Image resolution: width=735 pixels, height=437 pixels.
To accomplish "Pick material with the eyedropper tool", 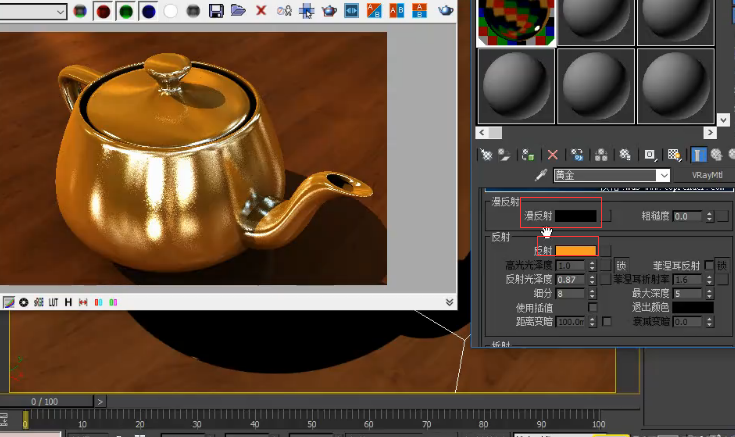I will pos(540,175).
